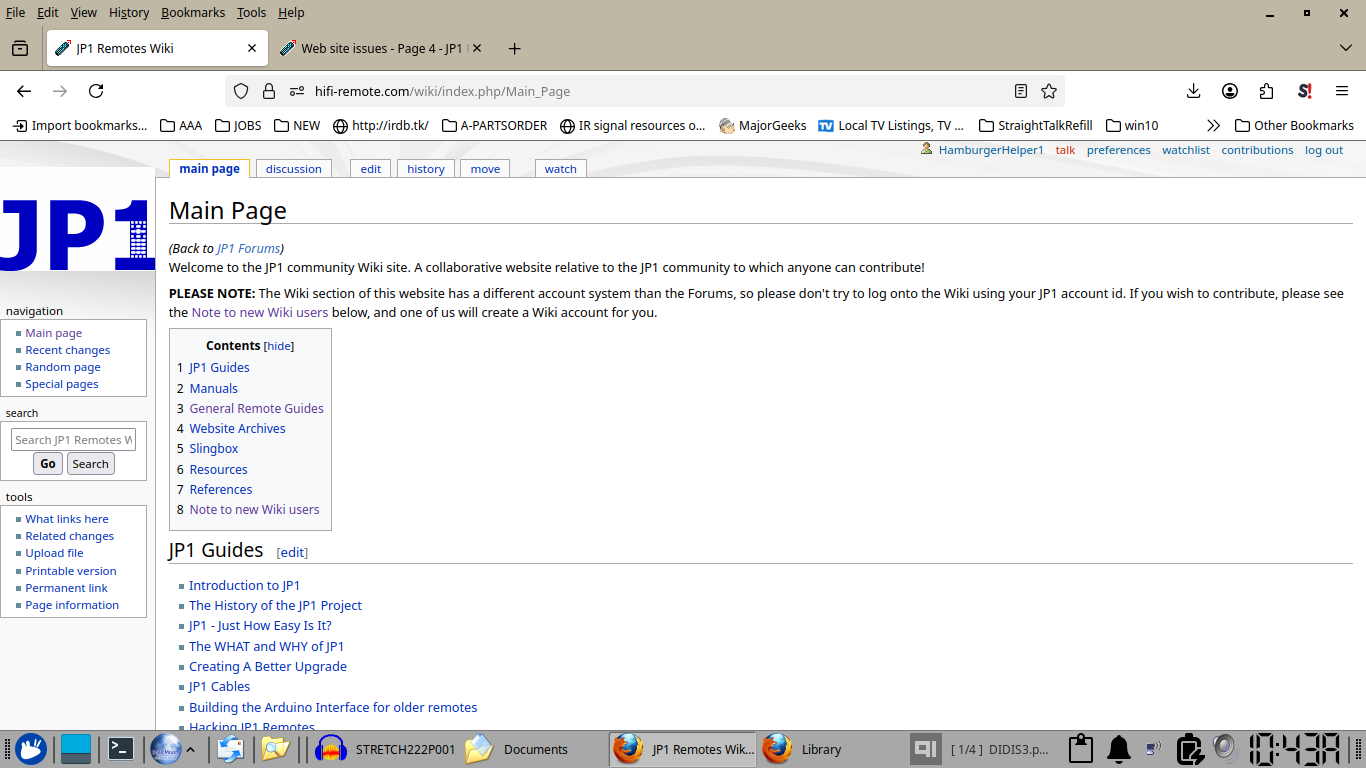Viewport: 1366px width, 768px height.
Task: Bookmark this page using the star icon
Action: 1048,90
